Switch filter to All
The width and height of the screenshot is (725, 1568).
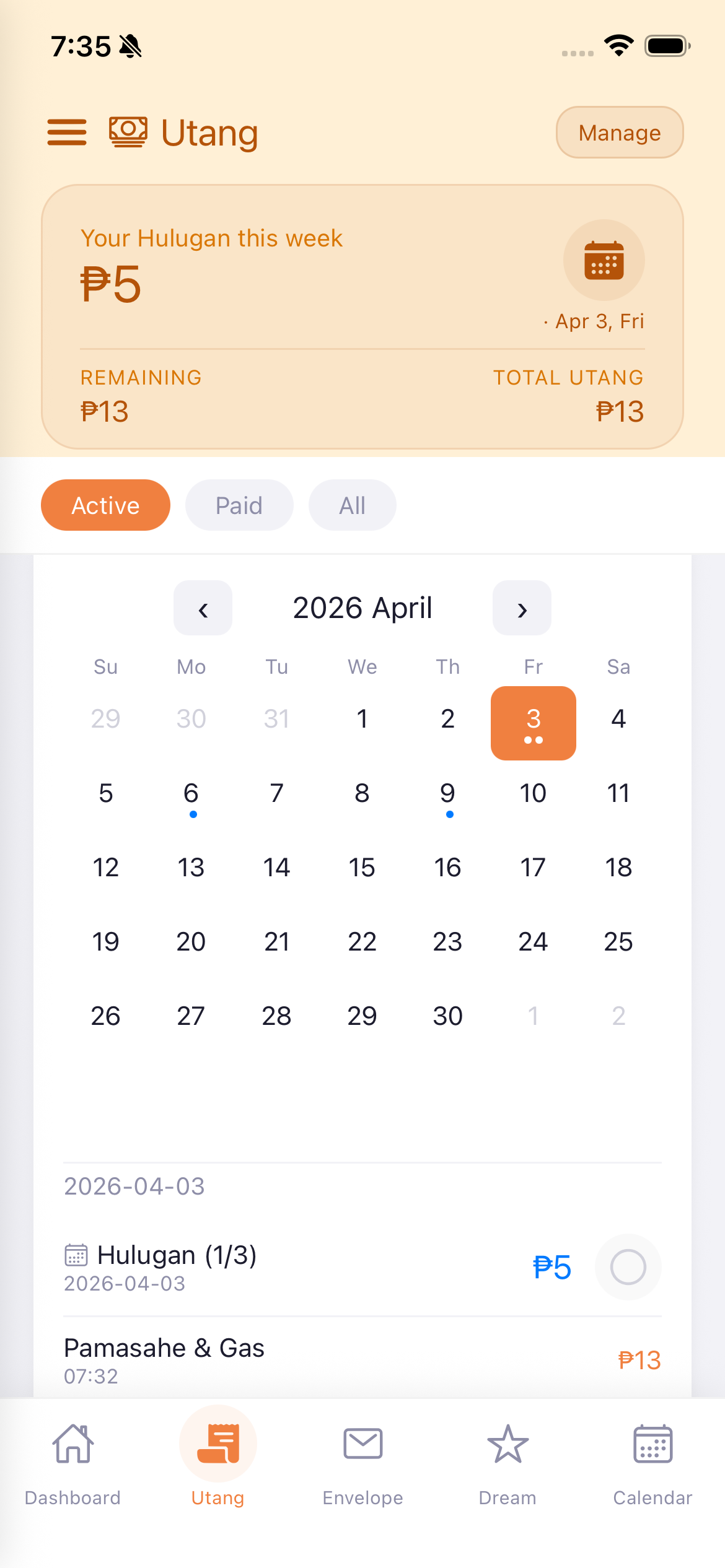point(352,505)
